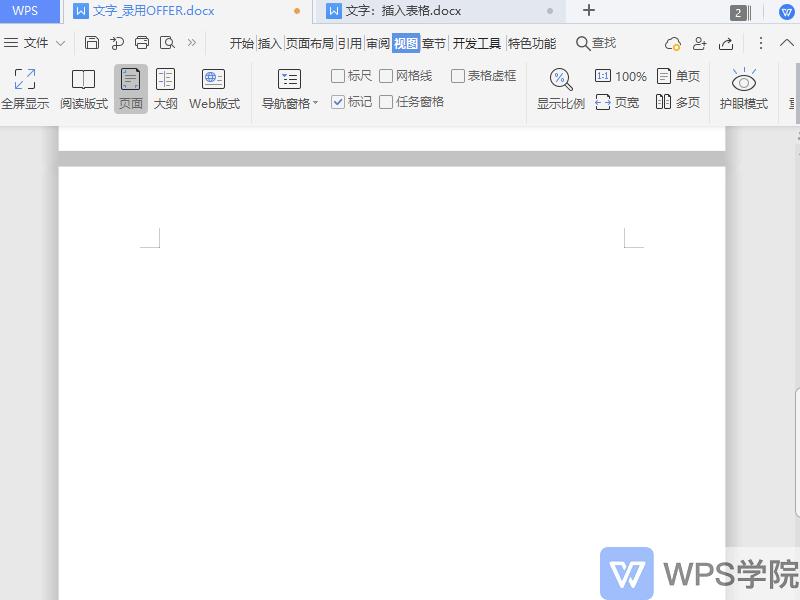This screenshot has height=600, width=800.
Task: Click the Output as PDF icon
Action: pyautogui.click(x=117, y=43)
